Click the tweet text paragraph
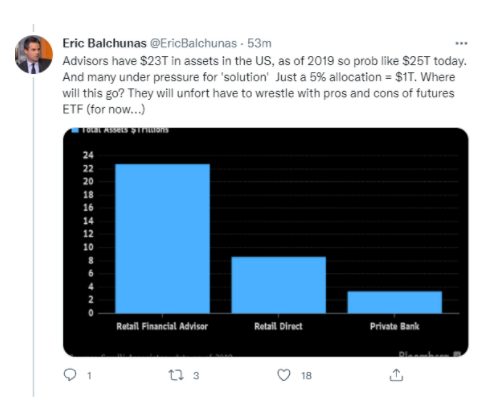Image resolution: width=498 pixels, height=410 pixels. (x=264, y=85)
